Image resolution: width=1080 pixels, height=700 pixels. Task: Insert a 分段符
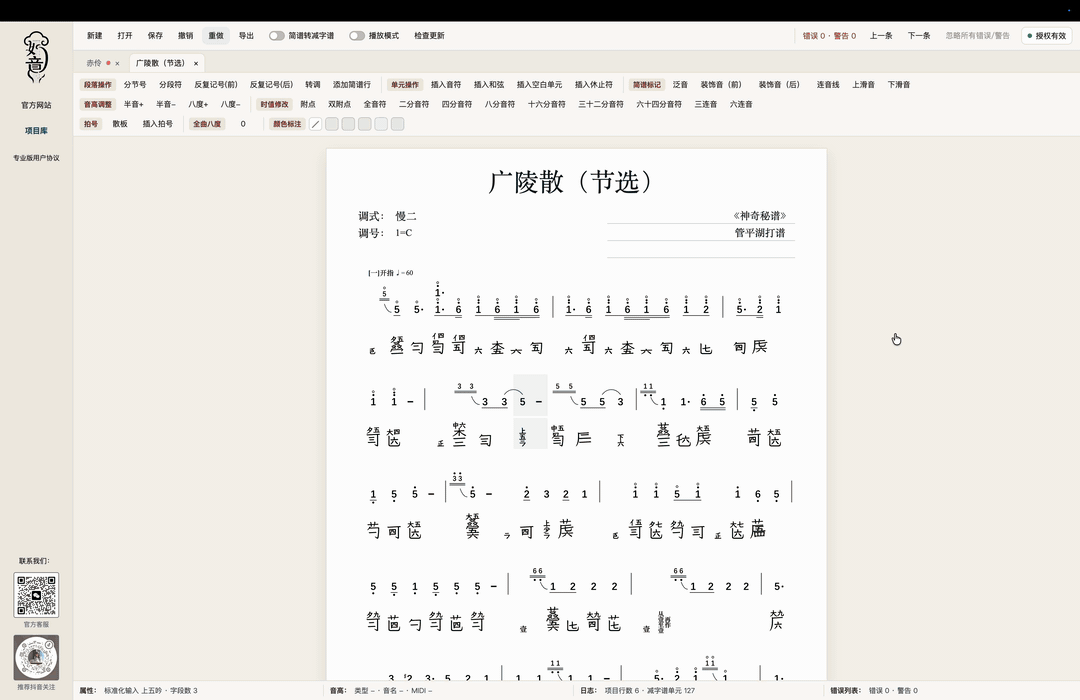(x=170, y=85)
